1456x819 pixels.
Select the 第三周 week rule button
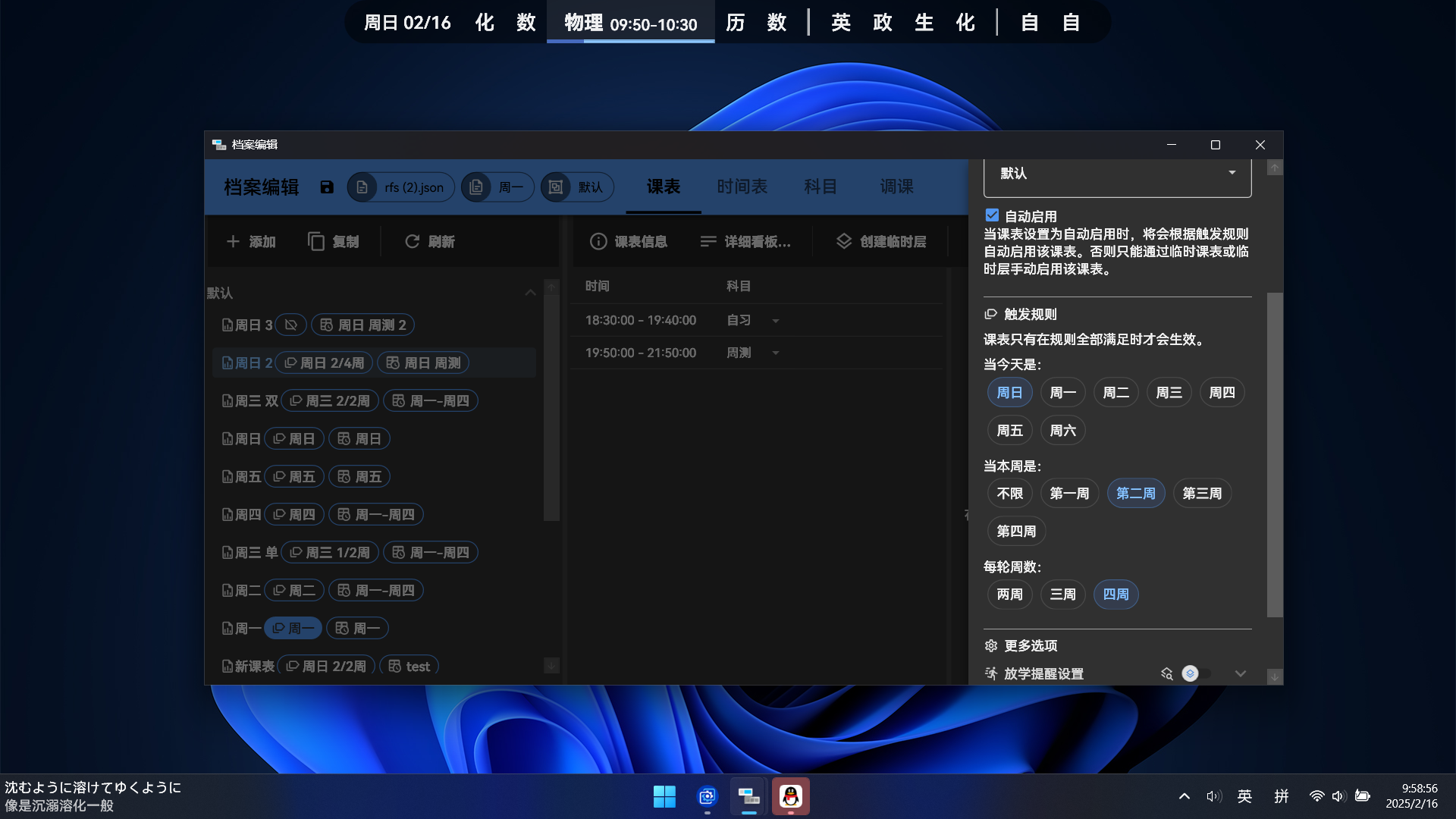1202,493
